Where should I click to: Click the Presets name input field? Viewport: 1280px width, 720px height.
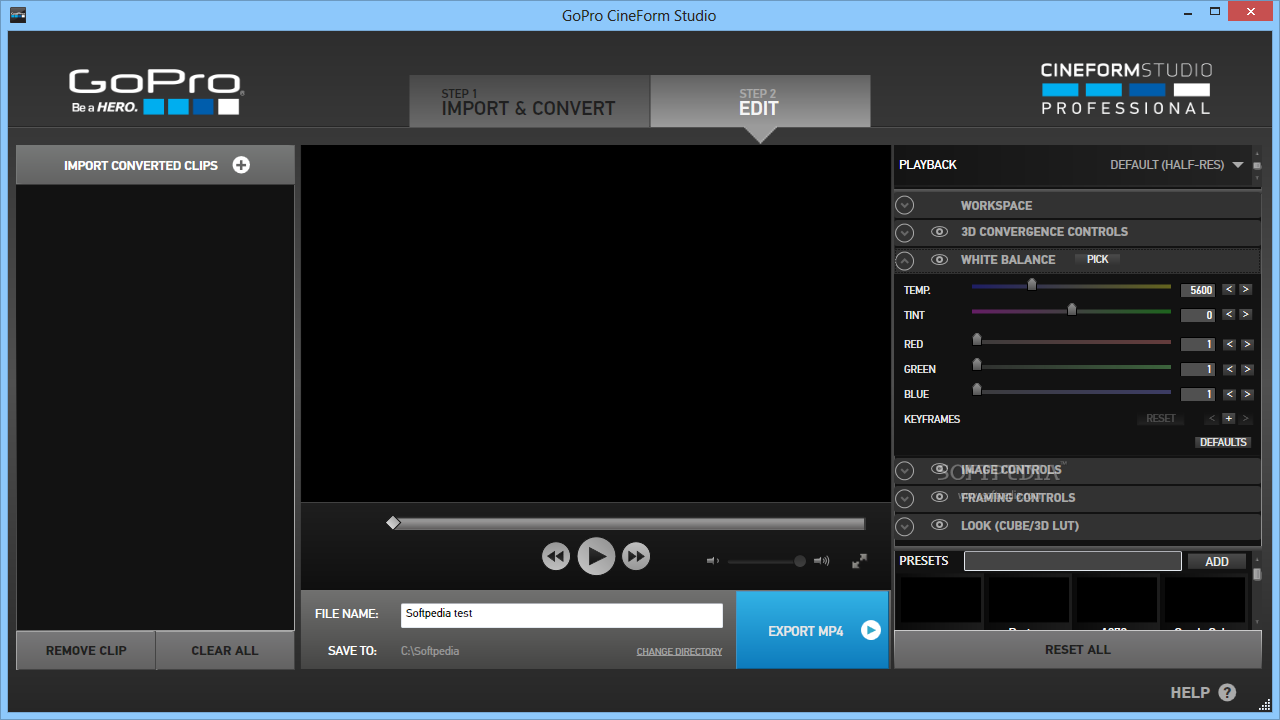pyautogui.click(x=1073, y=561)
